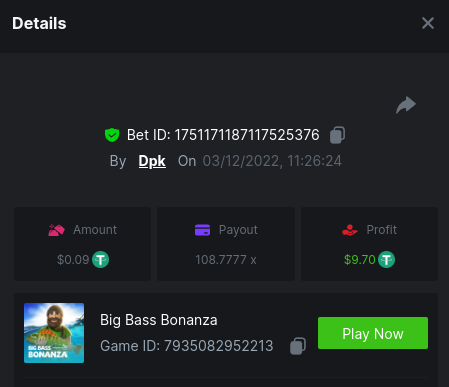The image size is (449, 387).
Task: Click the Details header title
Action: [x=39, y=23]
